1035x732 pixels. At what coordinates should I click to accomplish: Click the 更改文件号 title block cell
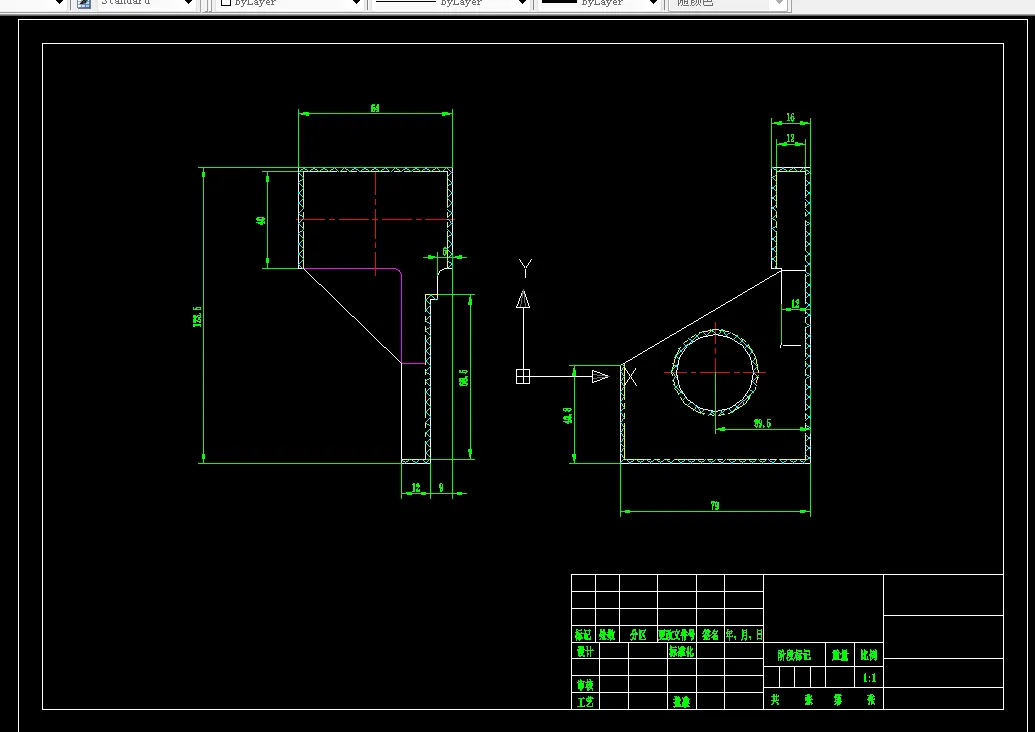tap(677, 635)
